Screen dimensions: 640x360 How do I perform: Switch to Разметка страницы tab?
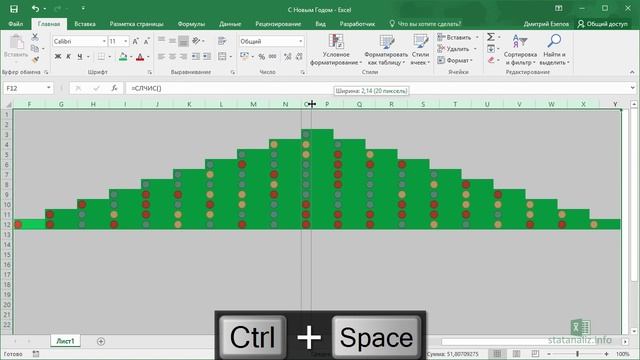click(x=136, y=24)
